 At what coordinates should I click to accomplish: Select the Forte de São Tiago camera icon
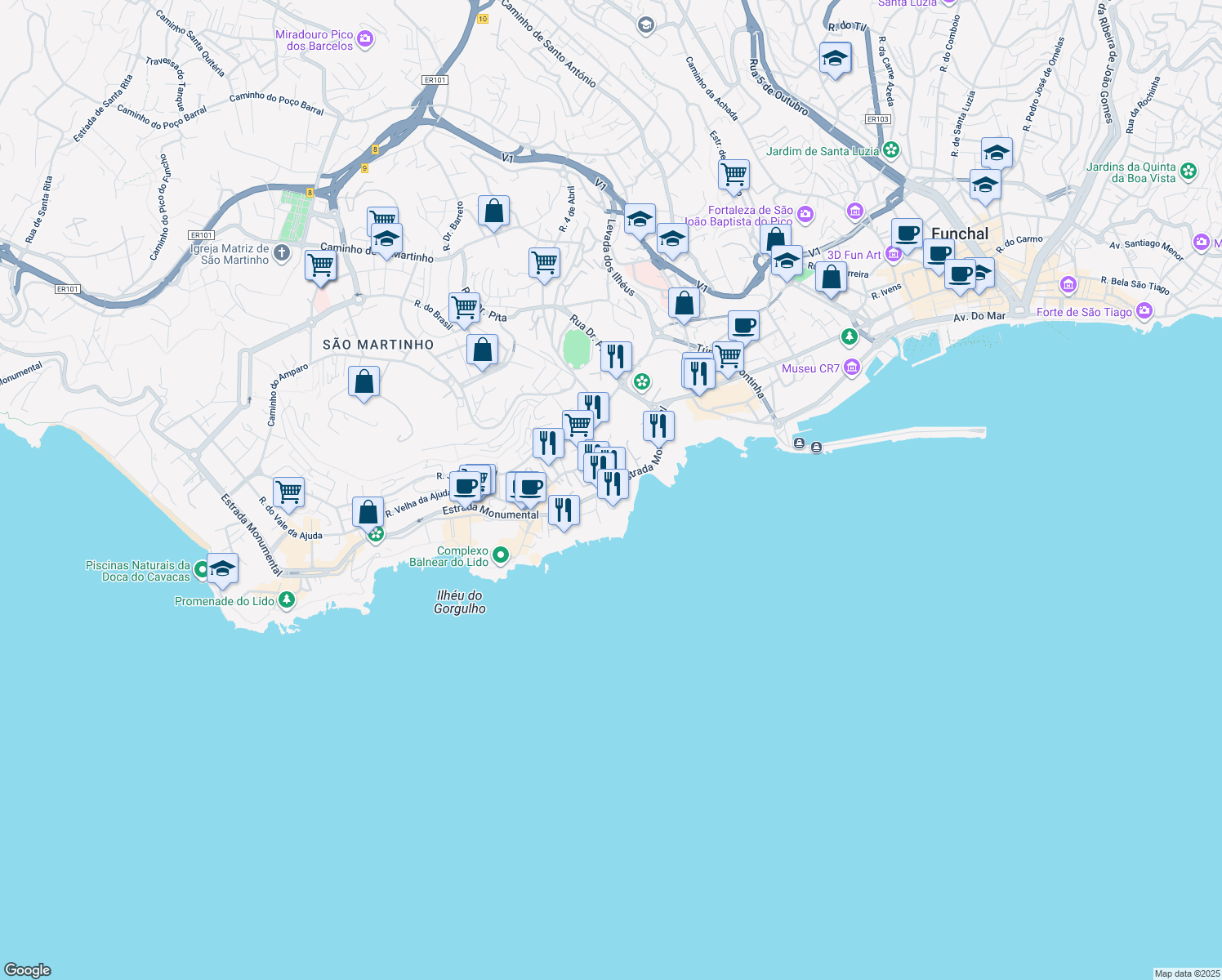pyautogui.click(x=1144, y=311)
